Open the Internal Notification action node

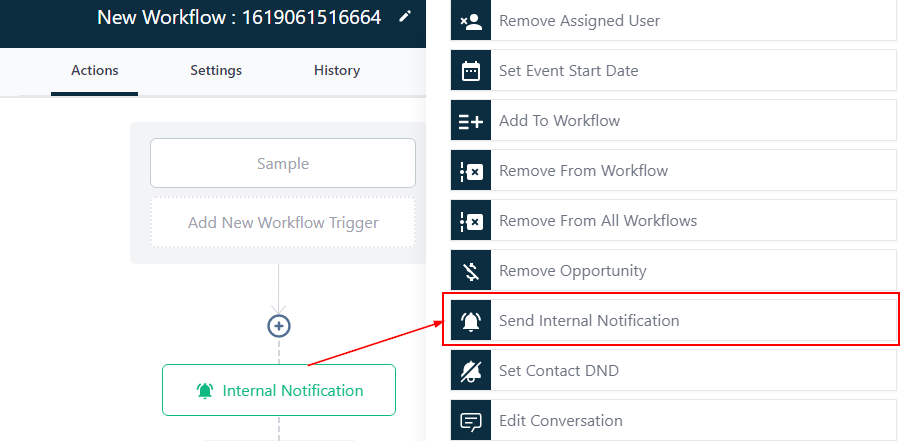(x=279, y=390)
